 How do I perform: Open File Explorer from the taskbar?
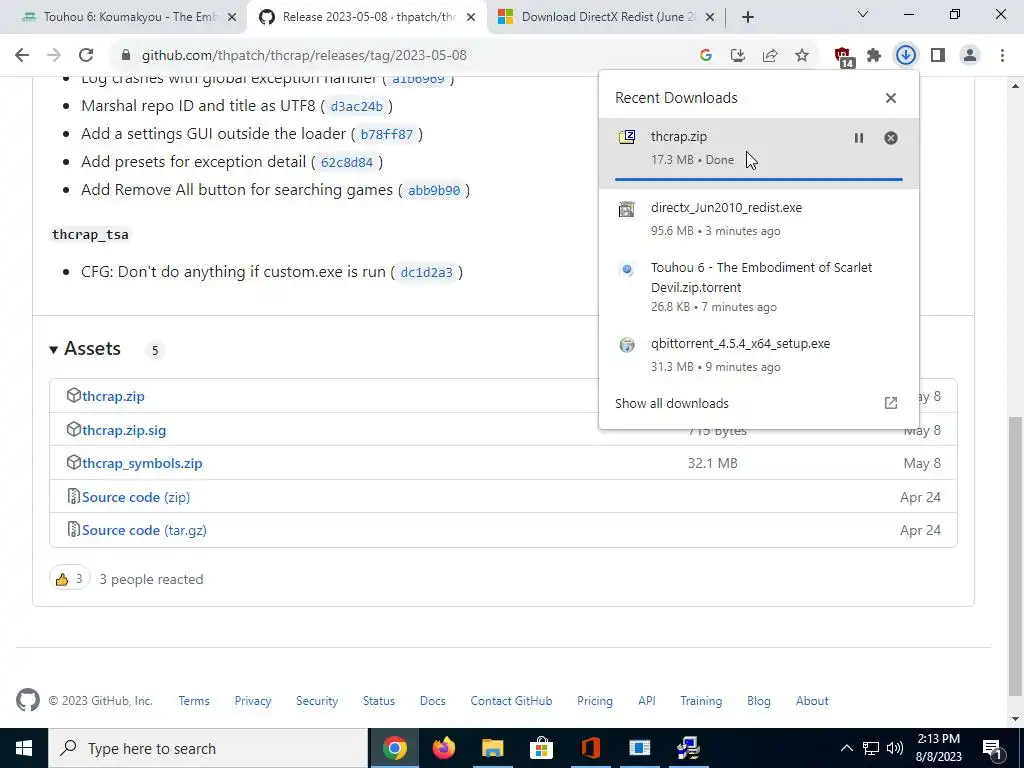click(492, 748)
